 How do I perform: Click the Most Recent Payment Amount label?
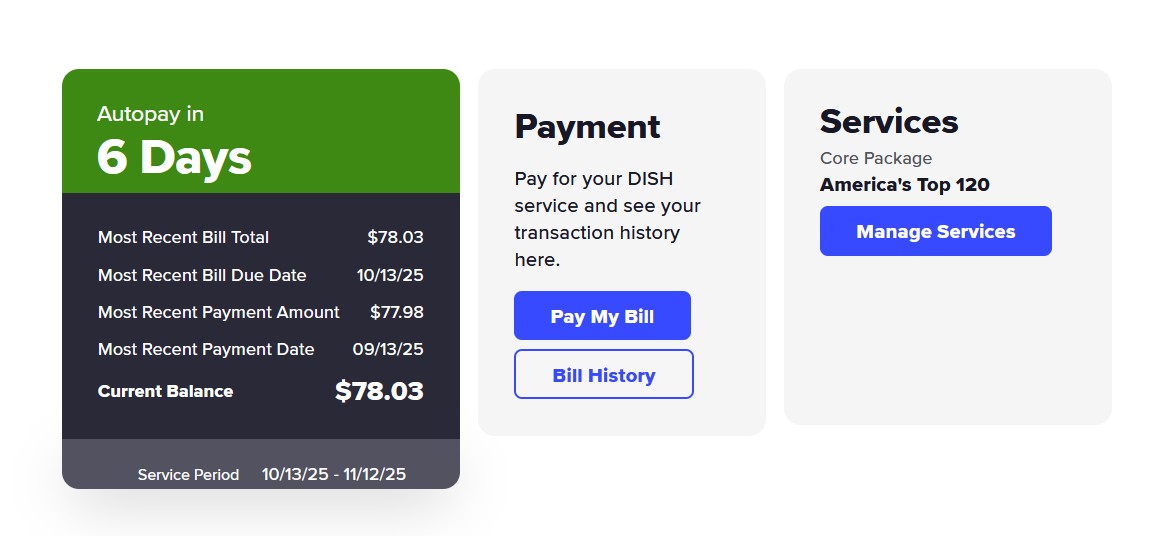click(x=218, y=312)
